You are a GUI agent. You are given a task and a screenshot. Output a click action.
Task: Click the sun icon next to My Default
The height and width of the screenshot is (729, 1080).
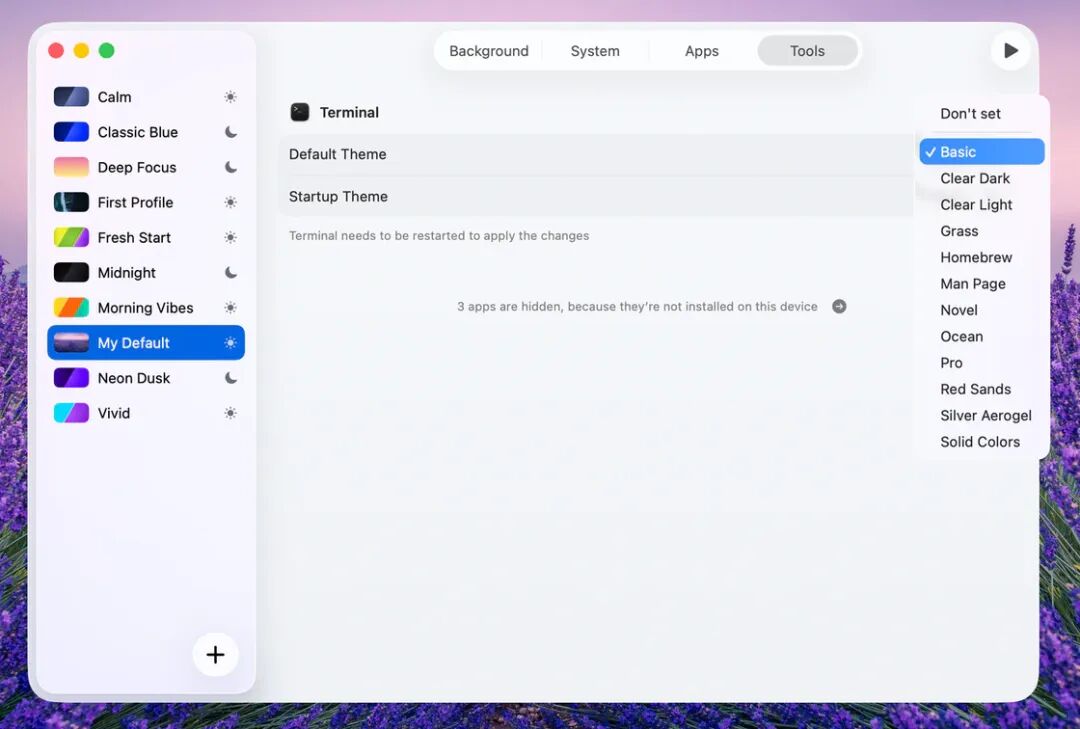click(231, 343)
